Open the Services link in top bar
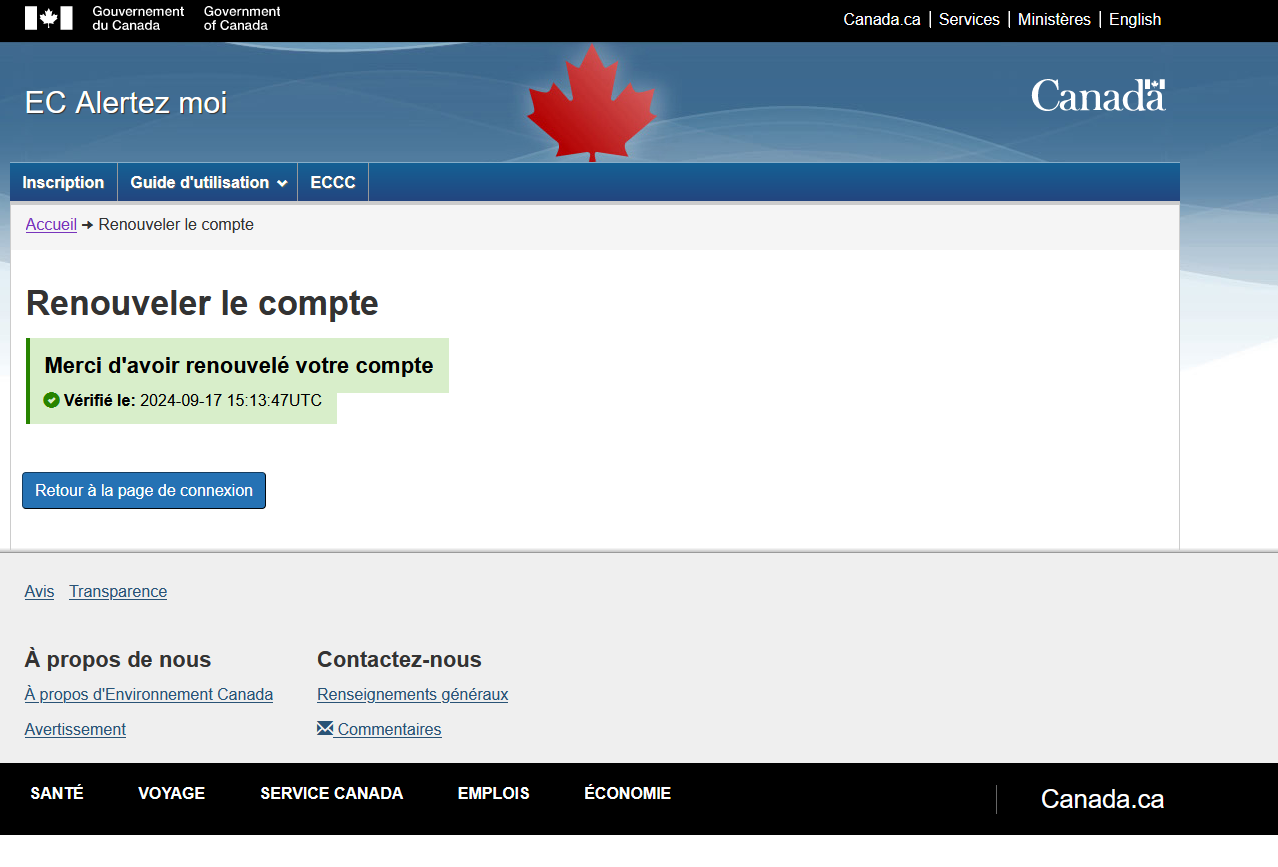The image size is (1278, 867). tap(969, 19)
